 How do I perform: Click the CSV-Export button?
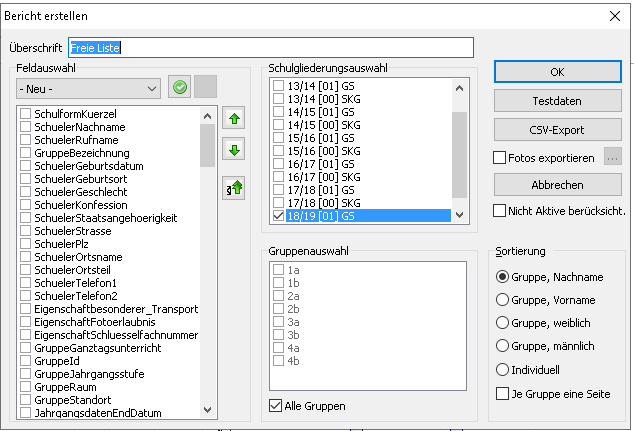tap(557, 128)
